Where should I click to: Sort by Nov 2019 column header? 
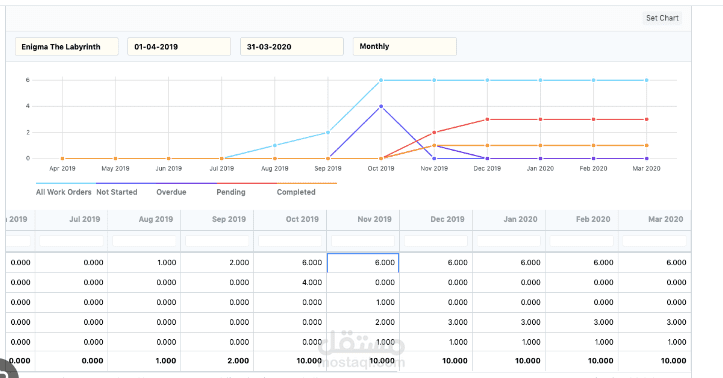[x=363, y=219]
